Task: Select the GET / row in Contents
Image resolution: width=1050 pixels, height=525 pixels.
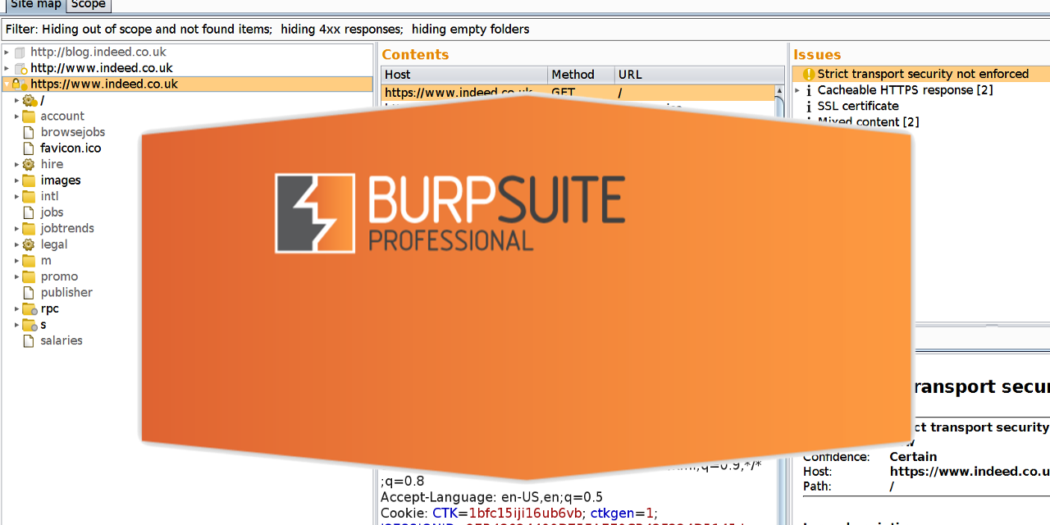Action: [577, 92]
